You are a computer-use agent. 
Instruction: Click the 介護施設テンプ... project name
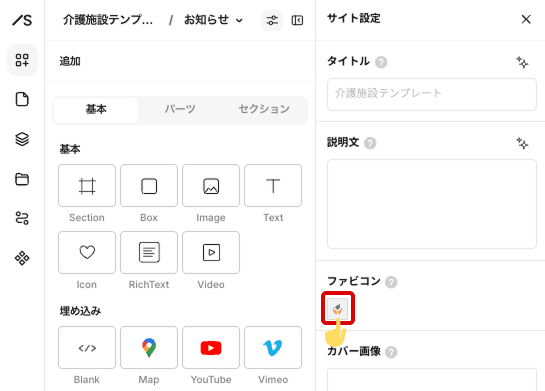(x=108, y=20)
